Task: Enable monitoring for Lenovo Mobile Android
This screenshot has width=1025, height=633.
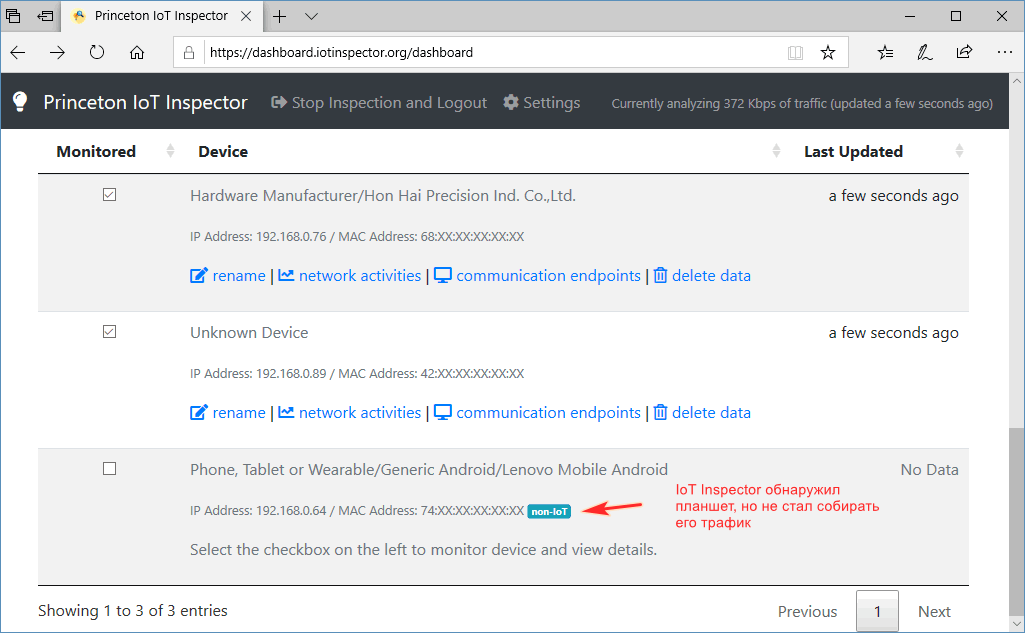Action: pos(109,469)
